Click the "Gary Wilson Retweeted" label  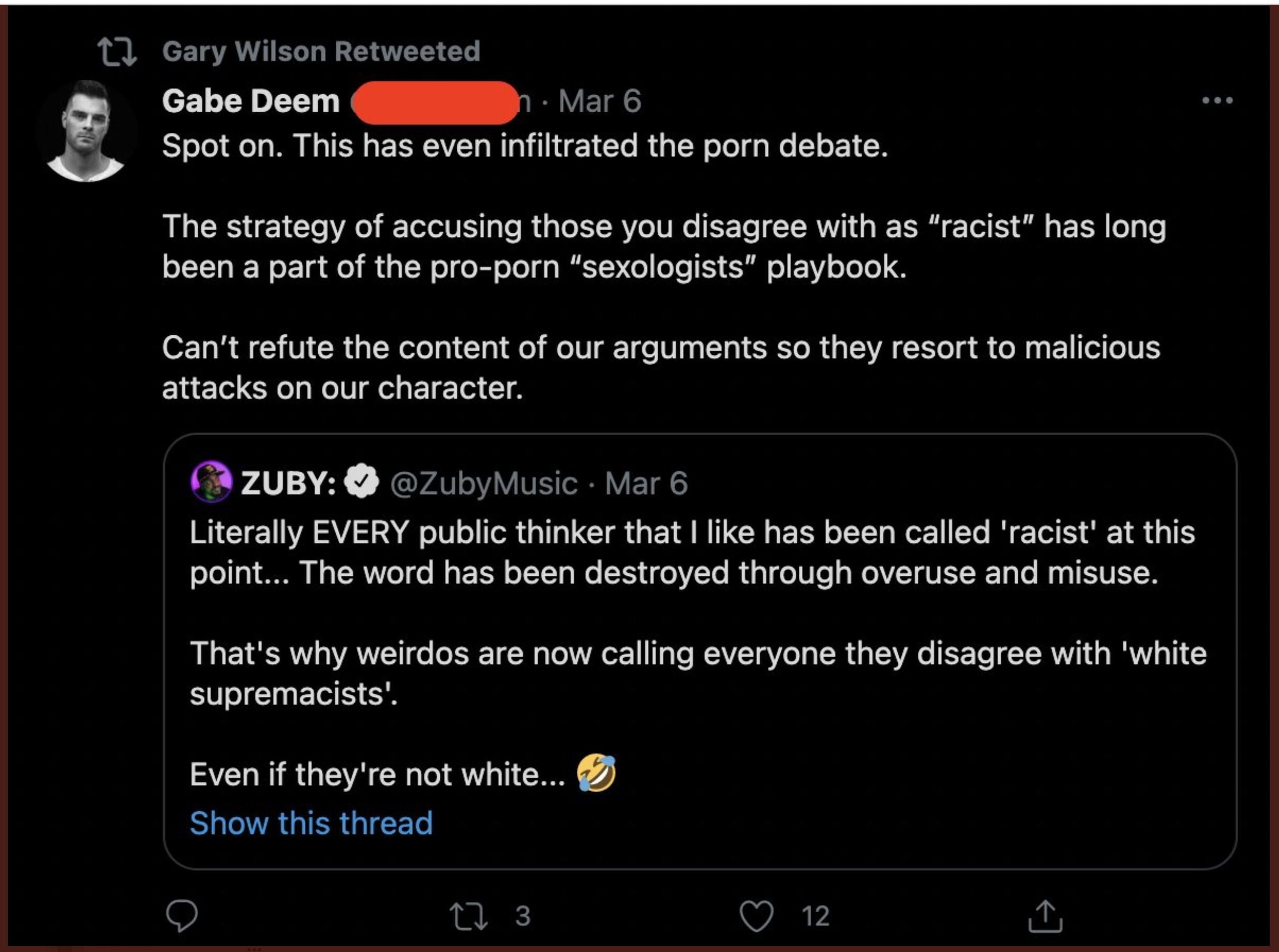321,51
